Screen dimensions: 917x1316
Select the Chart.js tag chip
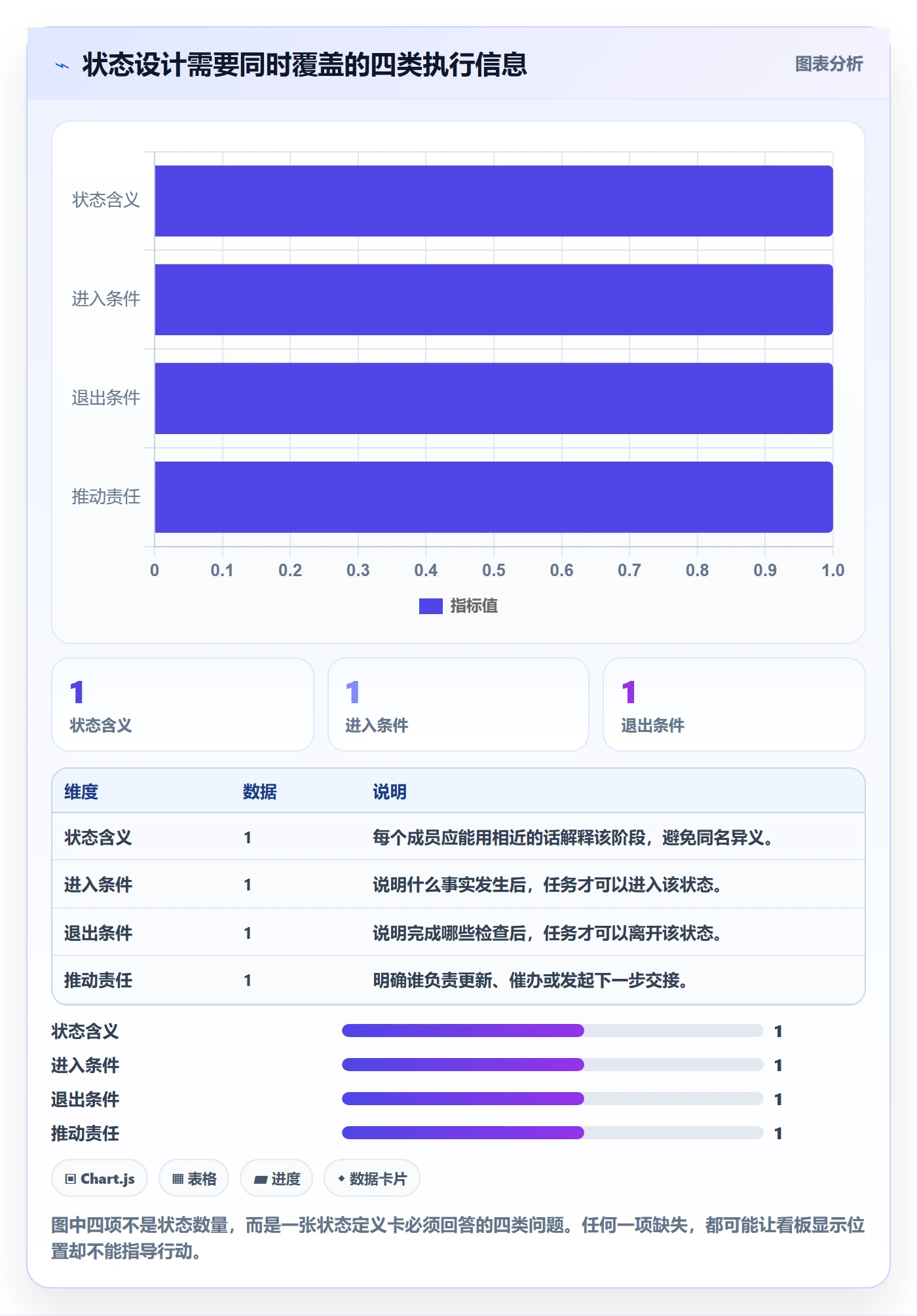point(100,1179)
